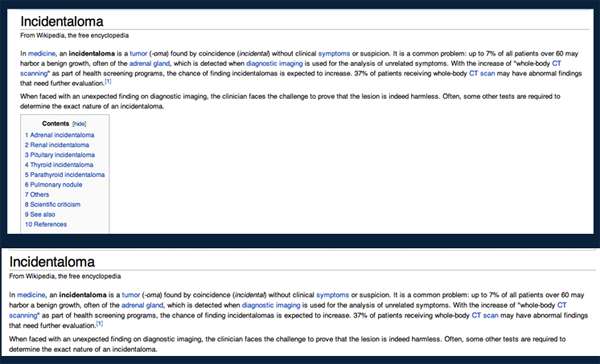The height and width of the screenshot is (364, 600).
Task: Follow the 'CT scan' link in lower article copy
Action: click(485, 316)
